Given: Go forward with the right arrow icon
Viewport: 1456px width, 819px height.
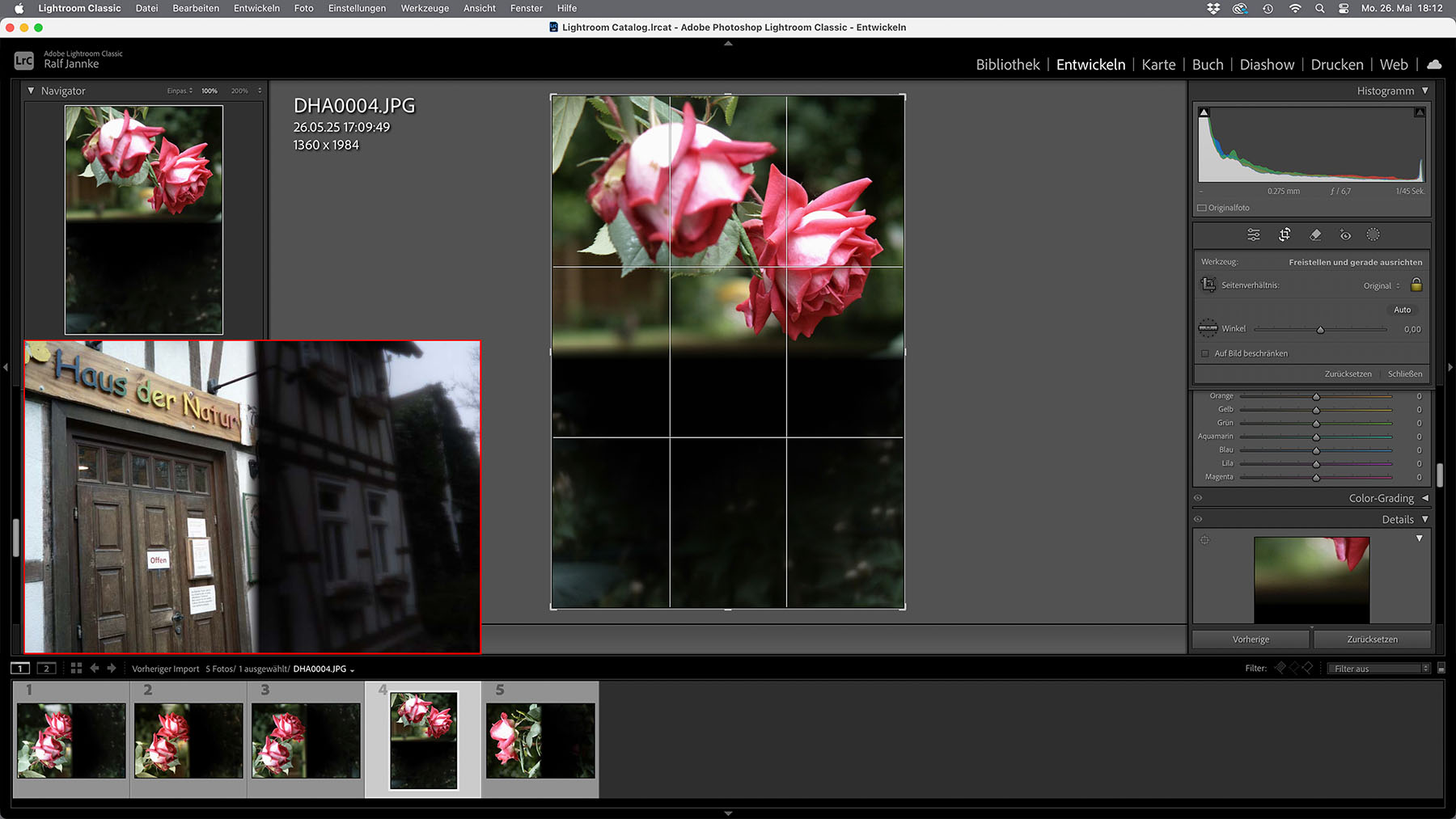Looking at the screenshot, I should point(112,669).
